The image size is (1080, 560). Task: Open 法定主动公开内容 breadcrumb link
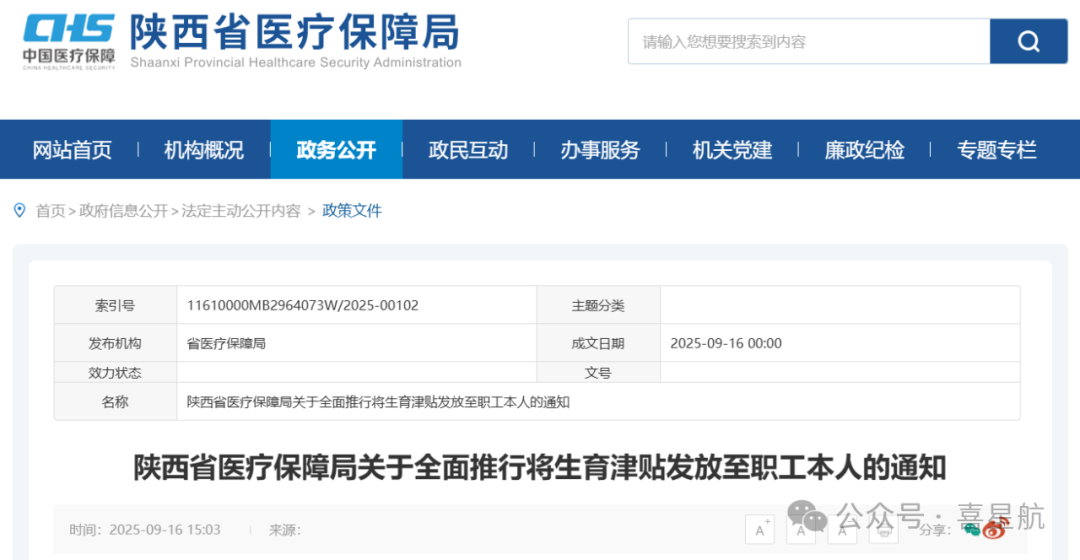pyautogui.click(x=241, y=211)
